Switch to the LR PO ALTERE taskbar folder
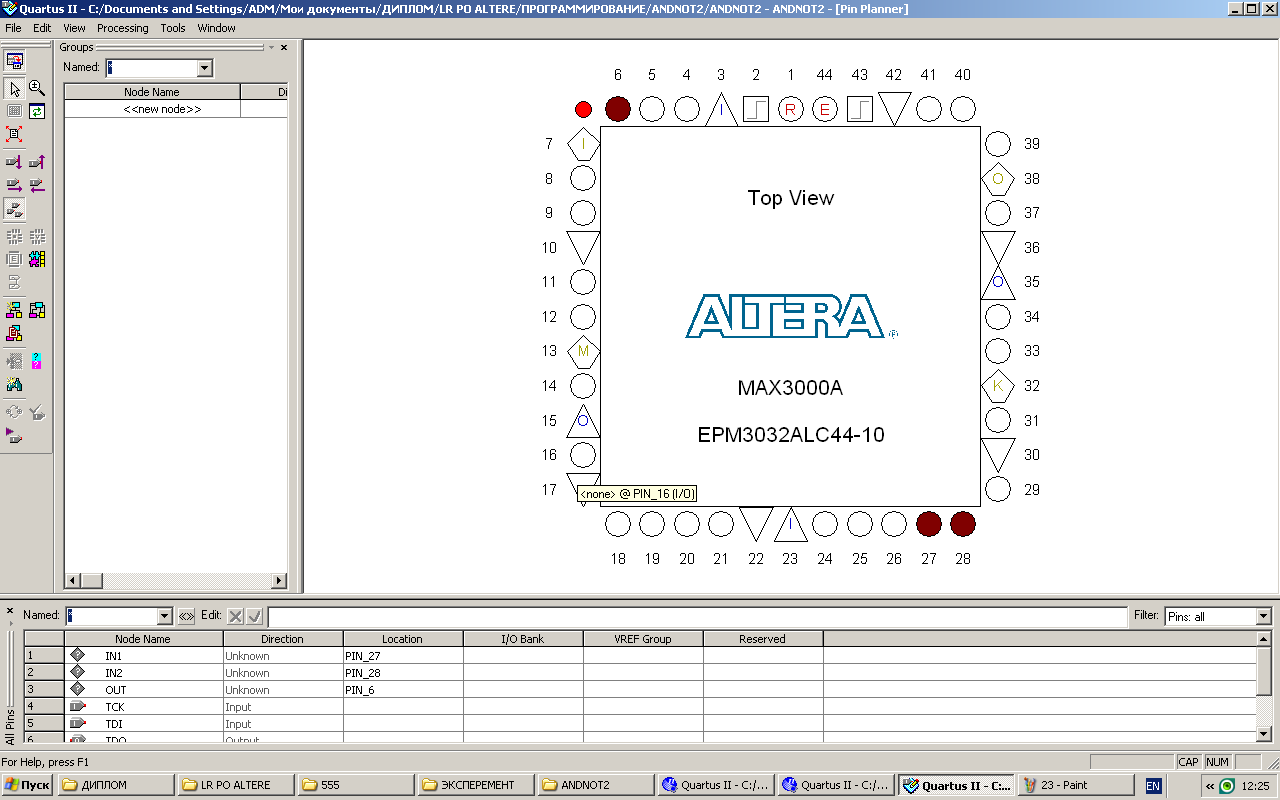Image resolution: width=1280 pixels, height=800 pixels. [235, 785]
